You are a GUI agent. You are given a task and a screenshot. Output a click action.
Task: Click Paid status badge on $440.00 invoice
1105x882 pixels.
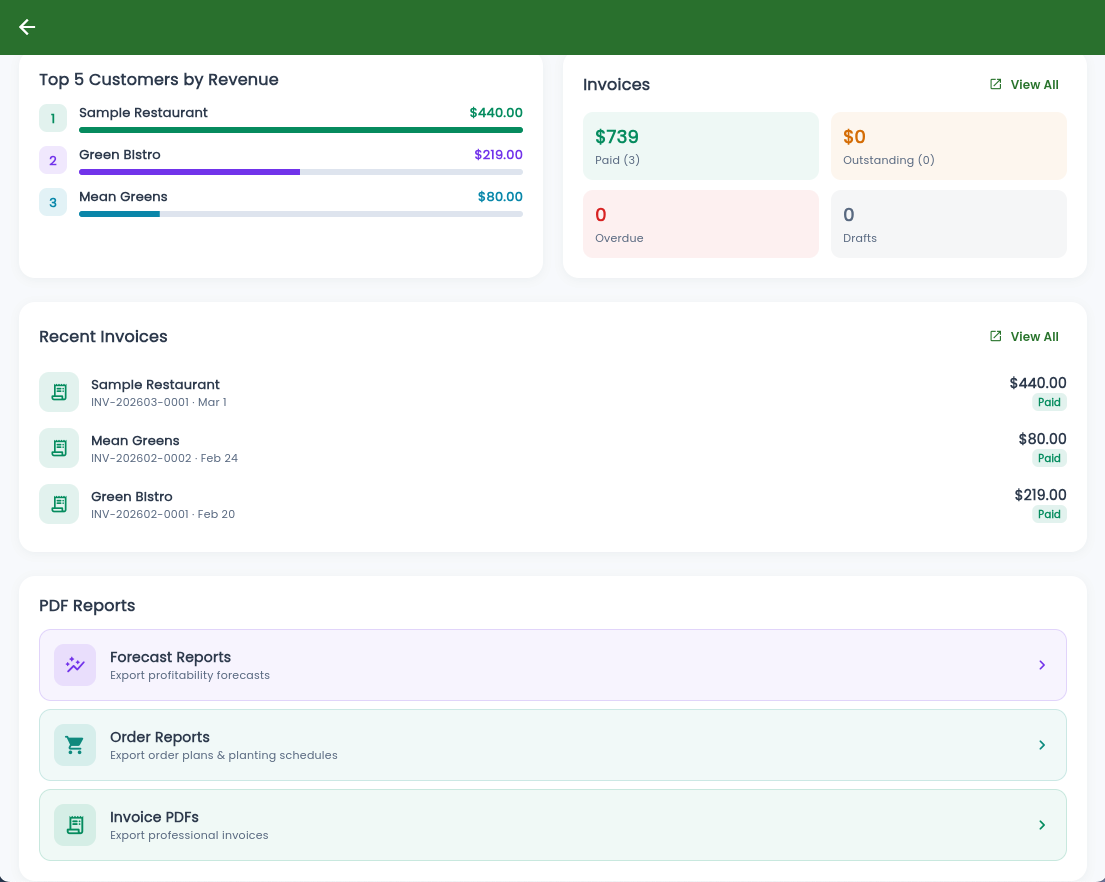coord(1049,402)
